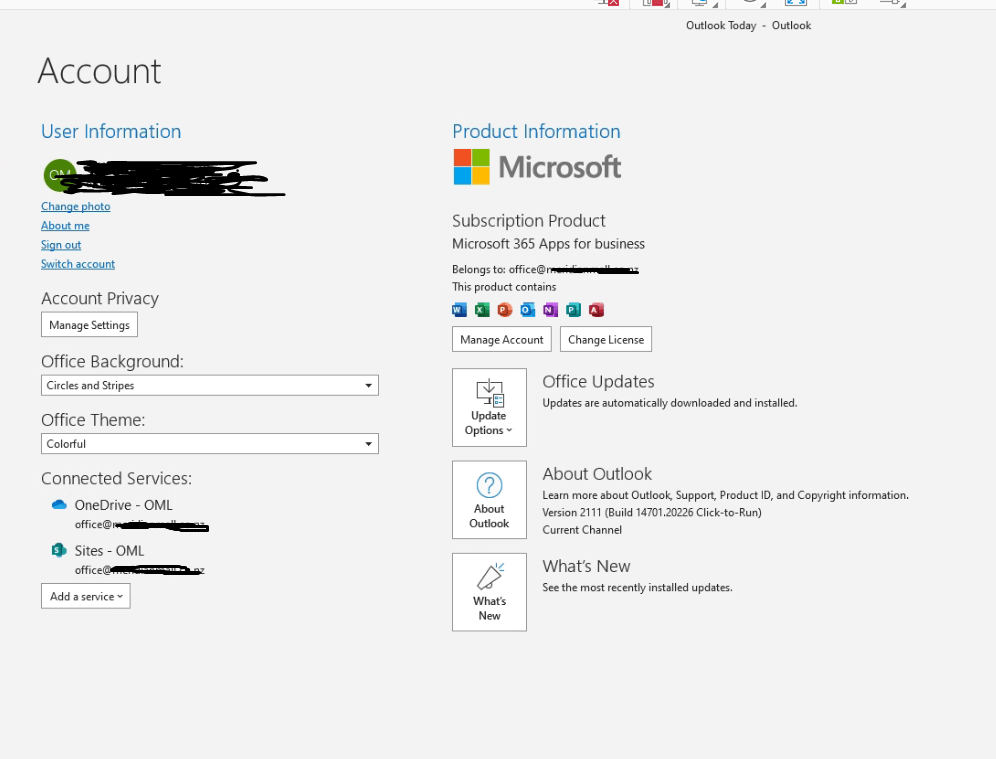The image size is (996, 759).
Task: Open the Add a service menu
Action: (86, 596)
